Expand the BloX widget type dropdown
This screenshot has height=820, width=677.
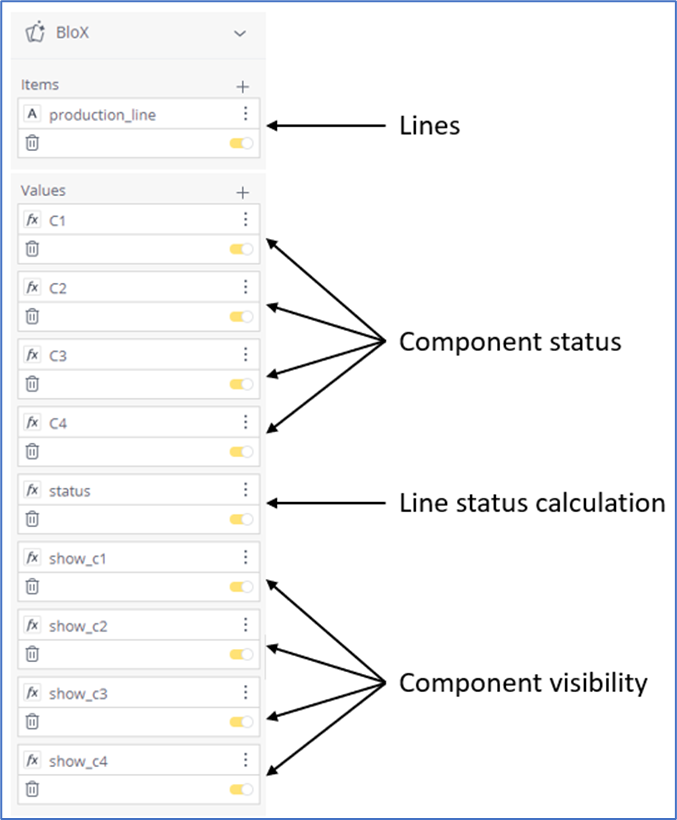point(240,33)
